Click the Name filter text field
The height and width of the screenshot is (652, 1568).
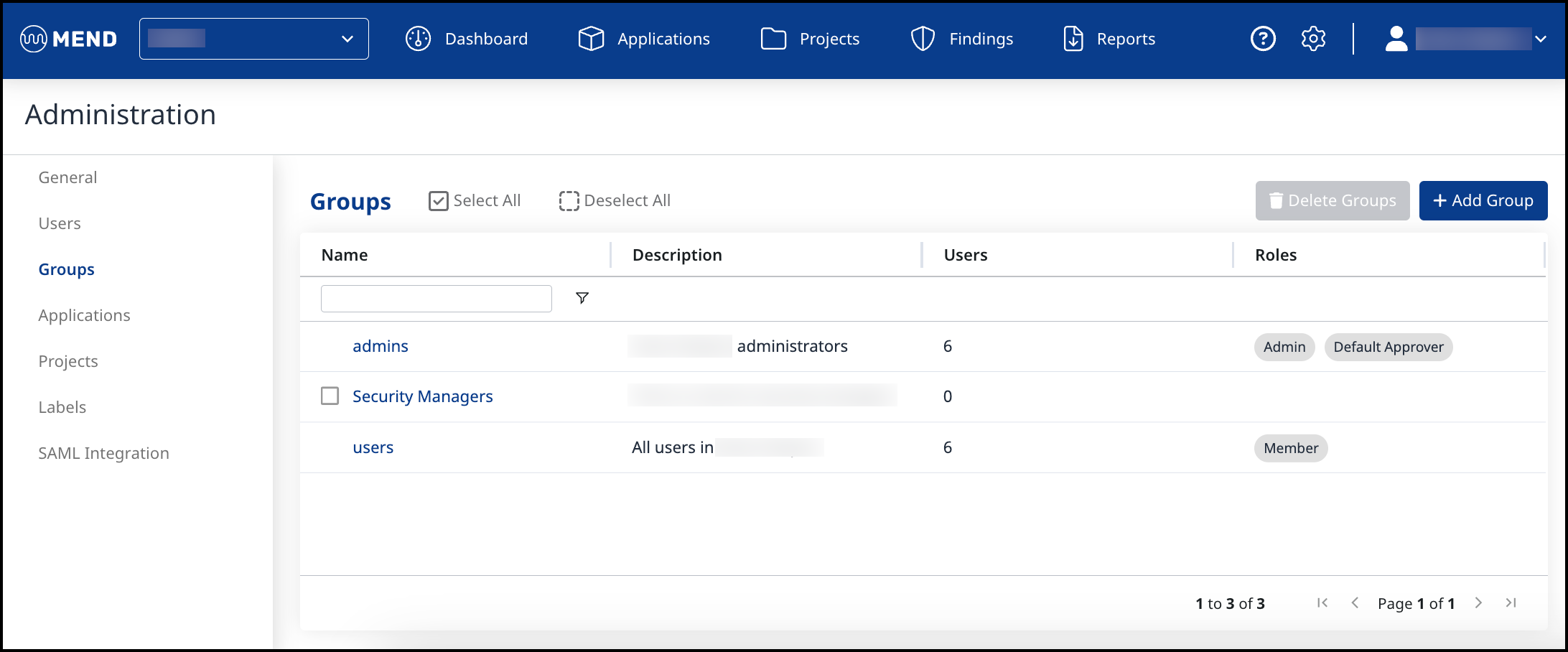tap(436, 299)
